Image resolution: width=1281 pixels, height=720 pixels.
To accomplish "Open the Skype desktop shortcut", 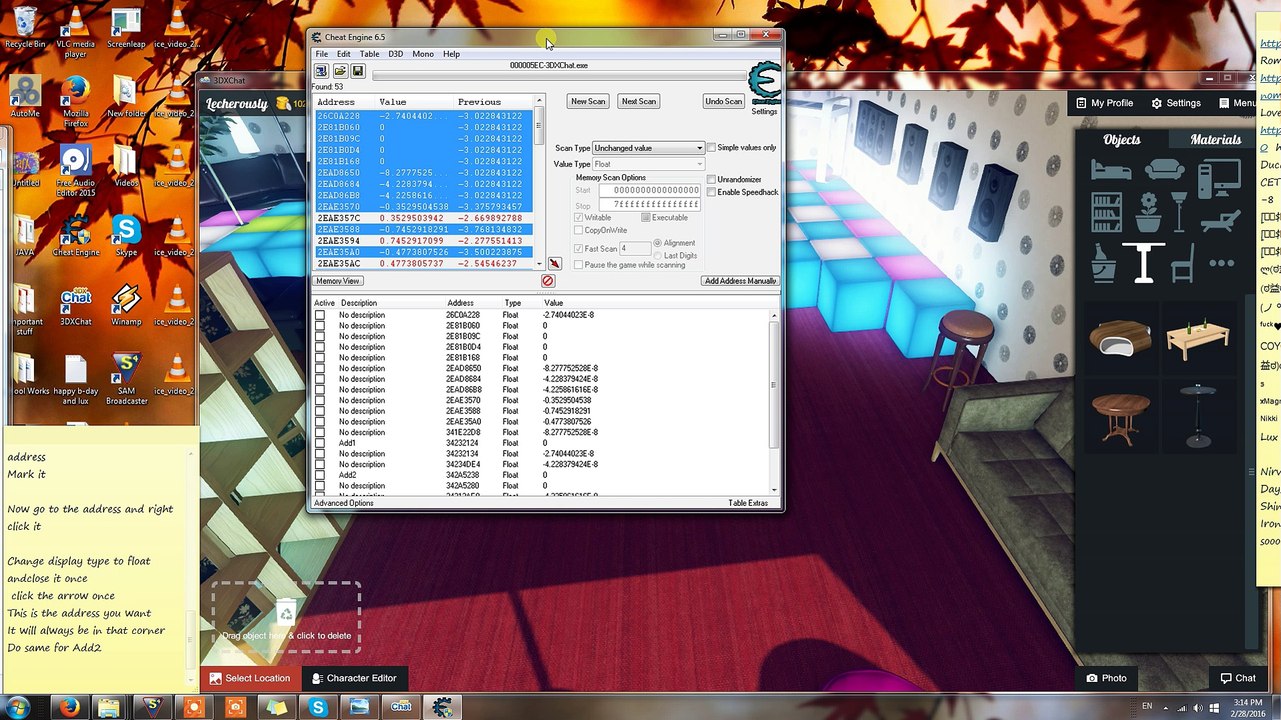I will pos(126,237).
